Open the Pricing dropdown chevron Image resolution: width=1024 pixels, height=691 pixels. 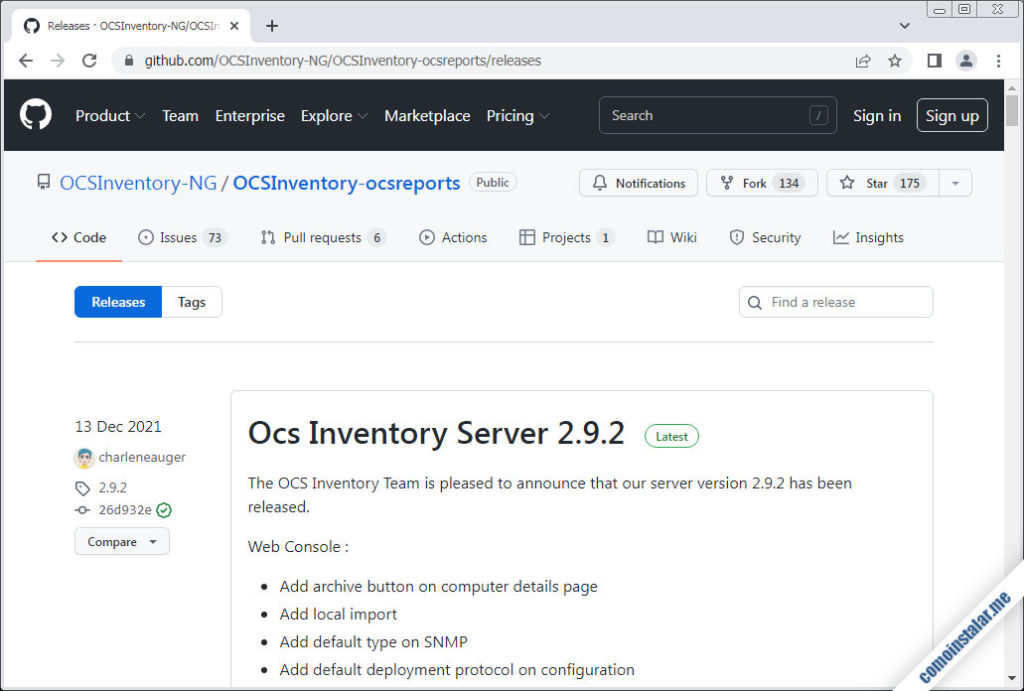point(545,116)
